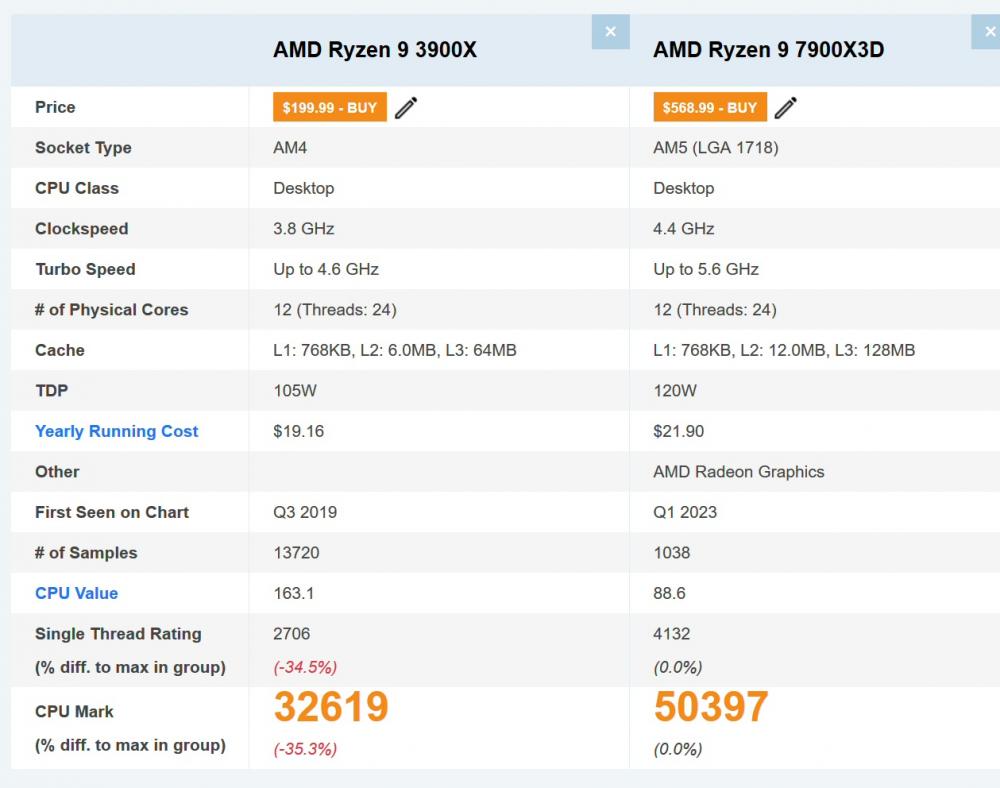Click the Q1 2023 first seen value

(x=685, y=512)
